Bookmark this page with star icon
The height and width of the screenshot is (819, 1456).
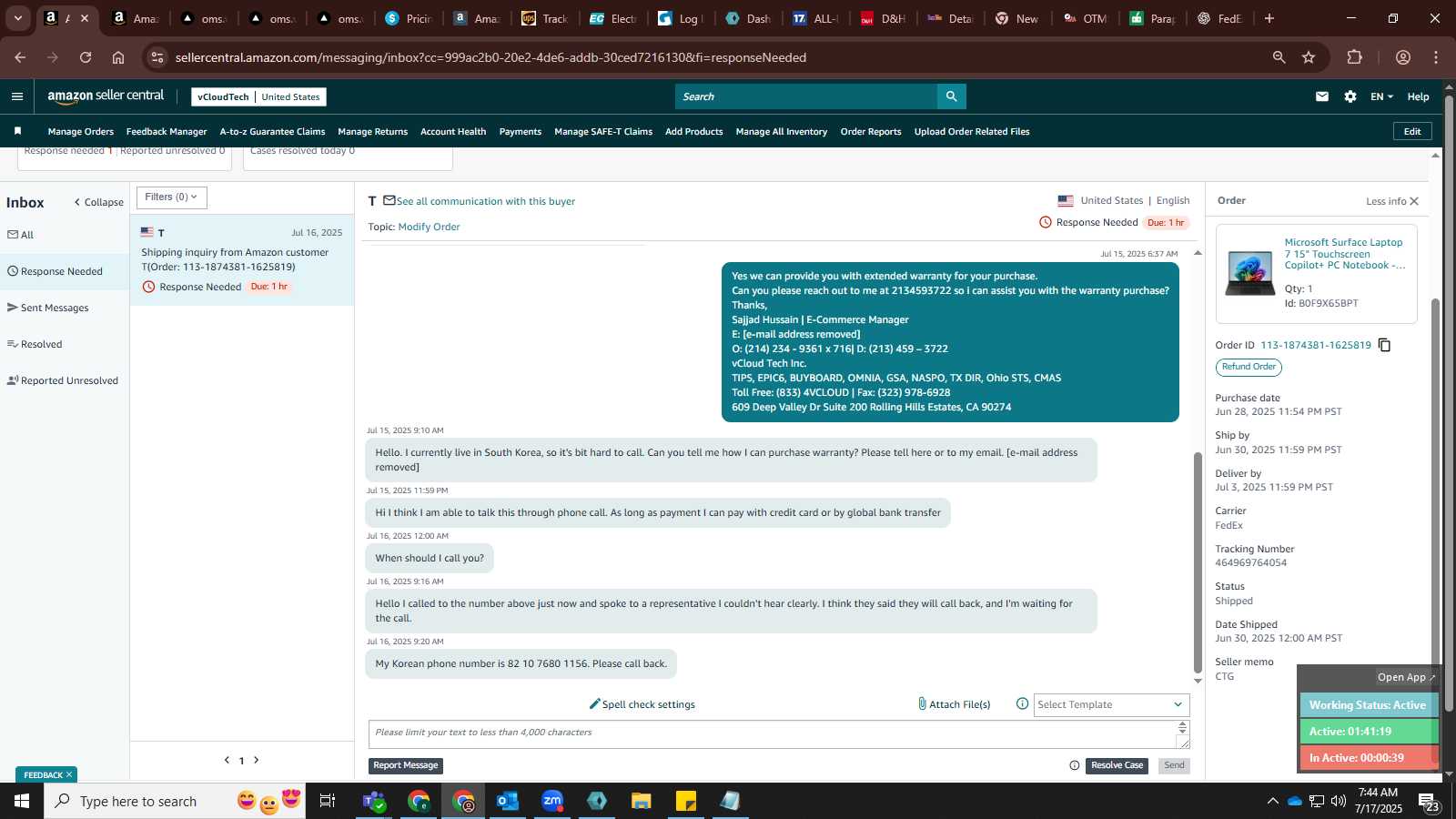[x=1309, y=57]
